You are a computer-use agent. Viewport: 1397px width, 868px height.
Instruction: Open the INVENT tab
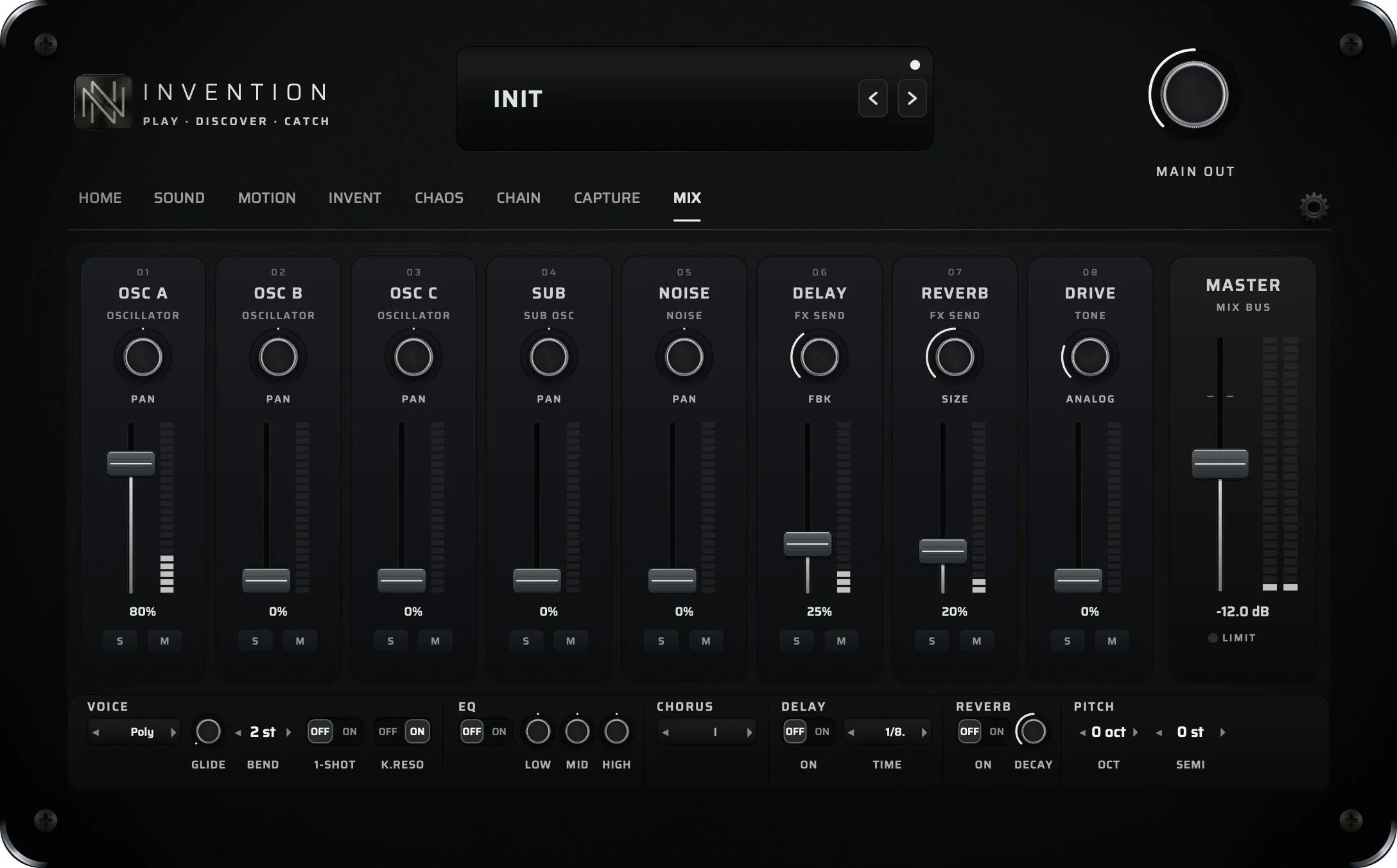click(x=355, y=198)
